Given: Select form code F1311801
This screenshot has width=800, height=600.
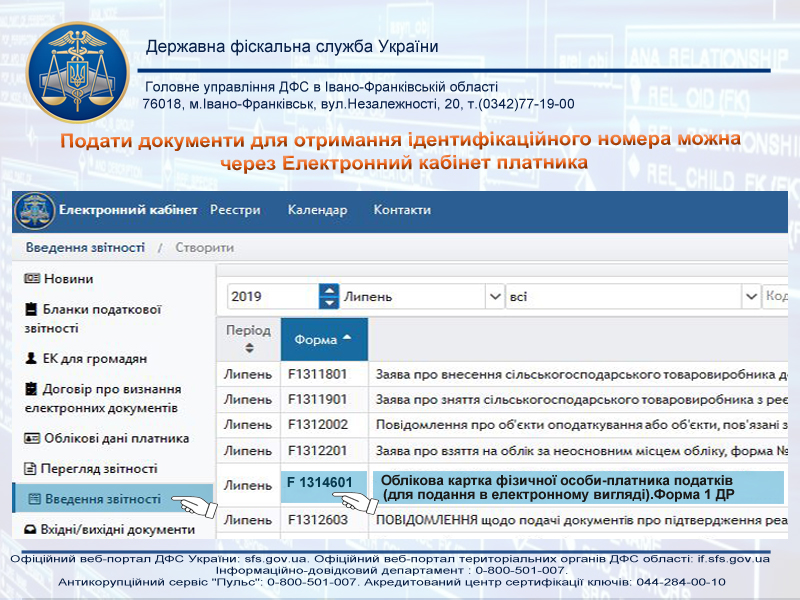Looking at the screenshot, I should [x=317, y=374].
